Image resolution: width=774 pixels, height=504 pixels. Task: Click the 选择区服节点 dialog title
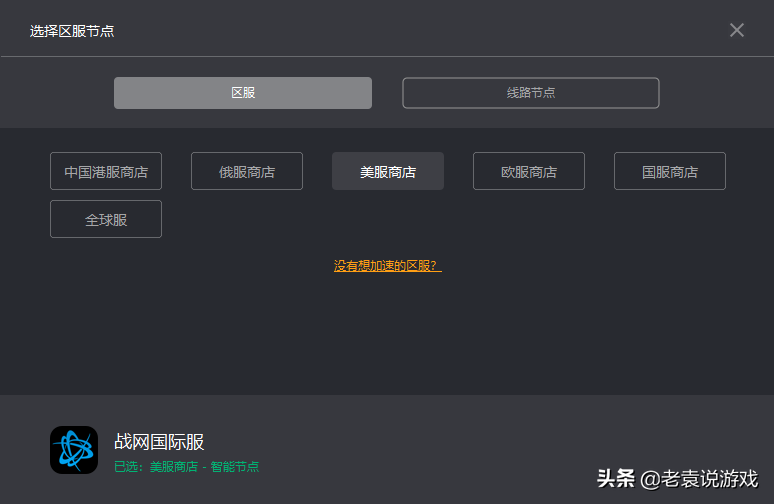point(72,31)
